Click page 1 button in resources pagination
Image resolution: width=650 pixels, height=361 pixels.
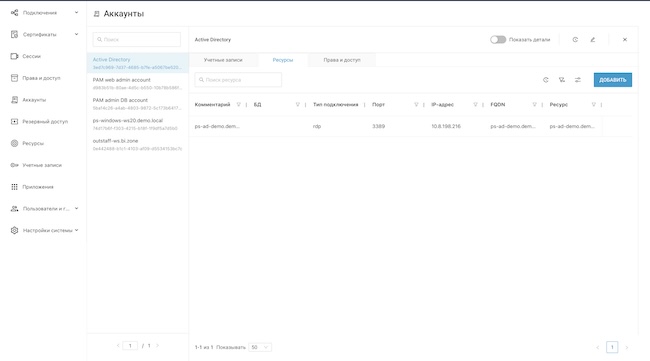coord(612,347)
